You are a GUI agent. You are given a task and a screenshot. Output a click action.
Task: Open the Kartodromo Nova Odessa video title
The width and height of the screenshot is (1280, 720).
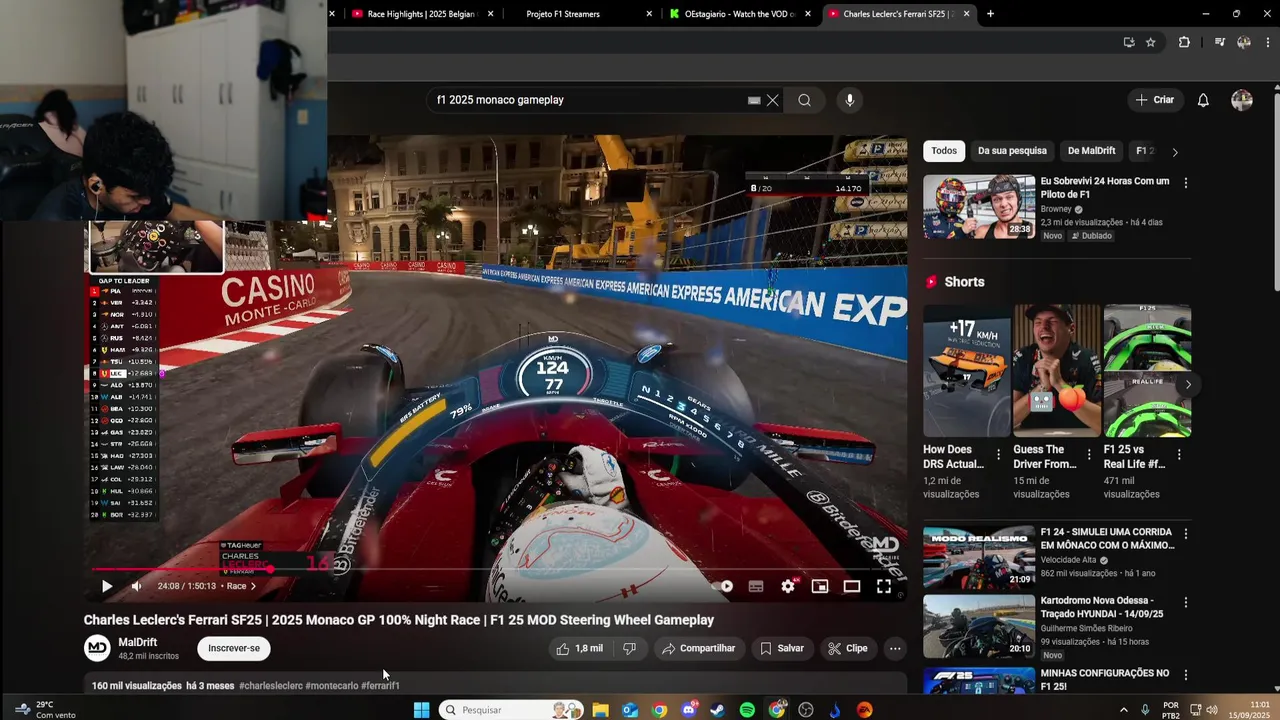pos(1104,607)
